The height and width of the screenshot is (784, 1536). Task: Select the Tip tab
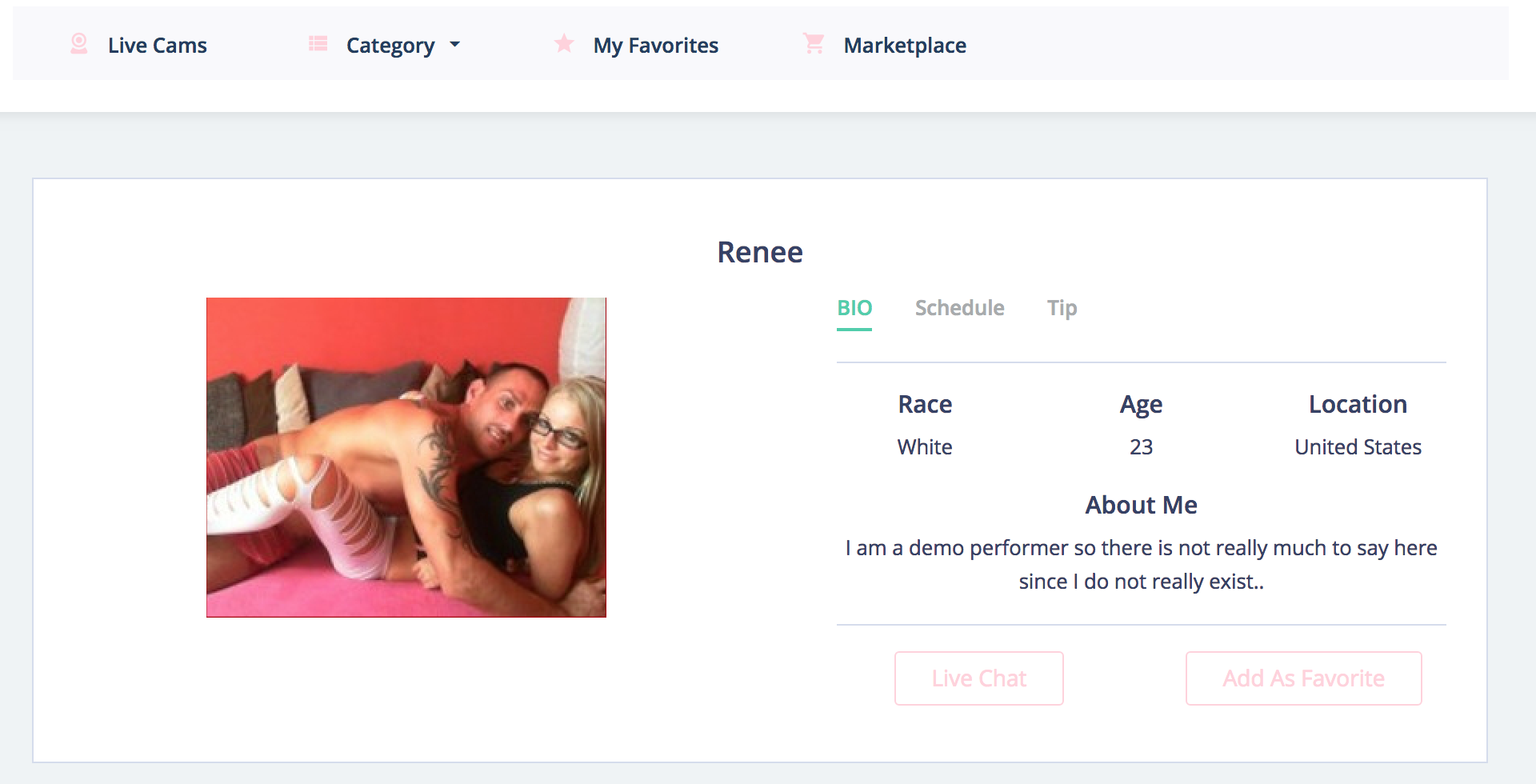tap(1062, 308)
